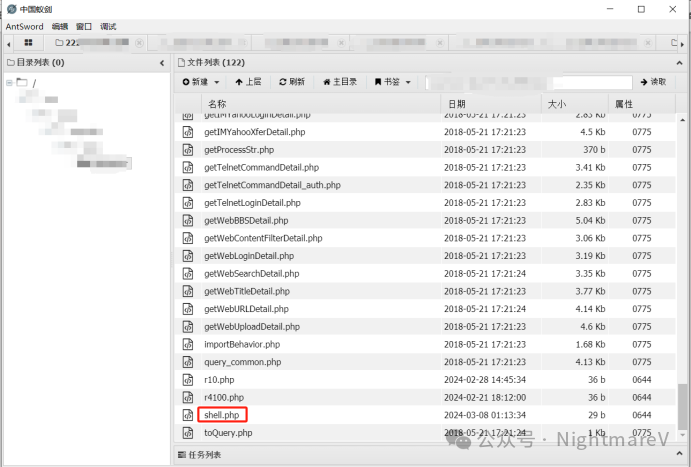Click file icon for getWebLoginDetail.php
691x467 pixels.
tap(188, 256)
